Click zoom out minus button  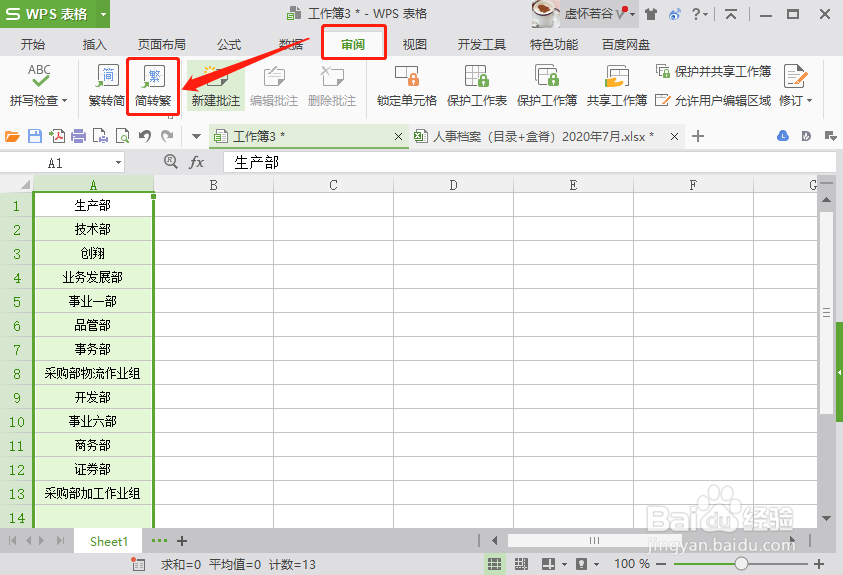click(661, 564)
